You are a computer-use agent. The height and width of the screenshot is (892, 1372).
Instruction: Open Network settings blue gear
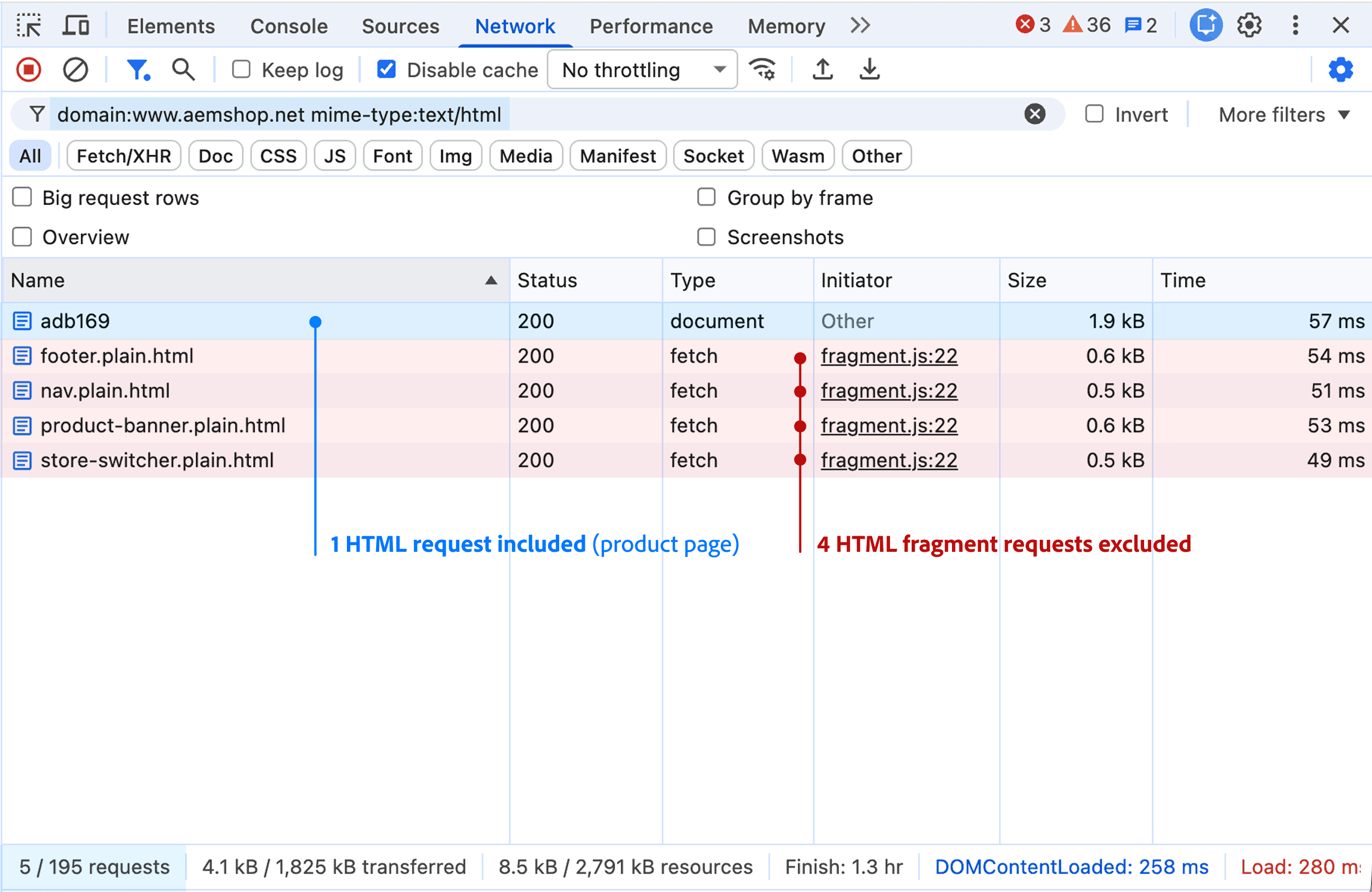click(1340, 70)
